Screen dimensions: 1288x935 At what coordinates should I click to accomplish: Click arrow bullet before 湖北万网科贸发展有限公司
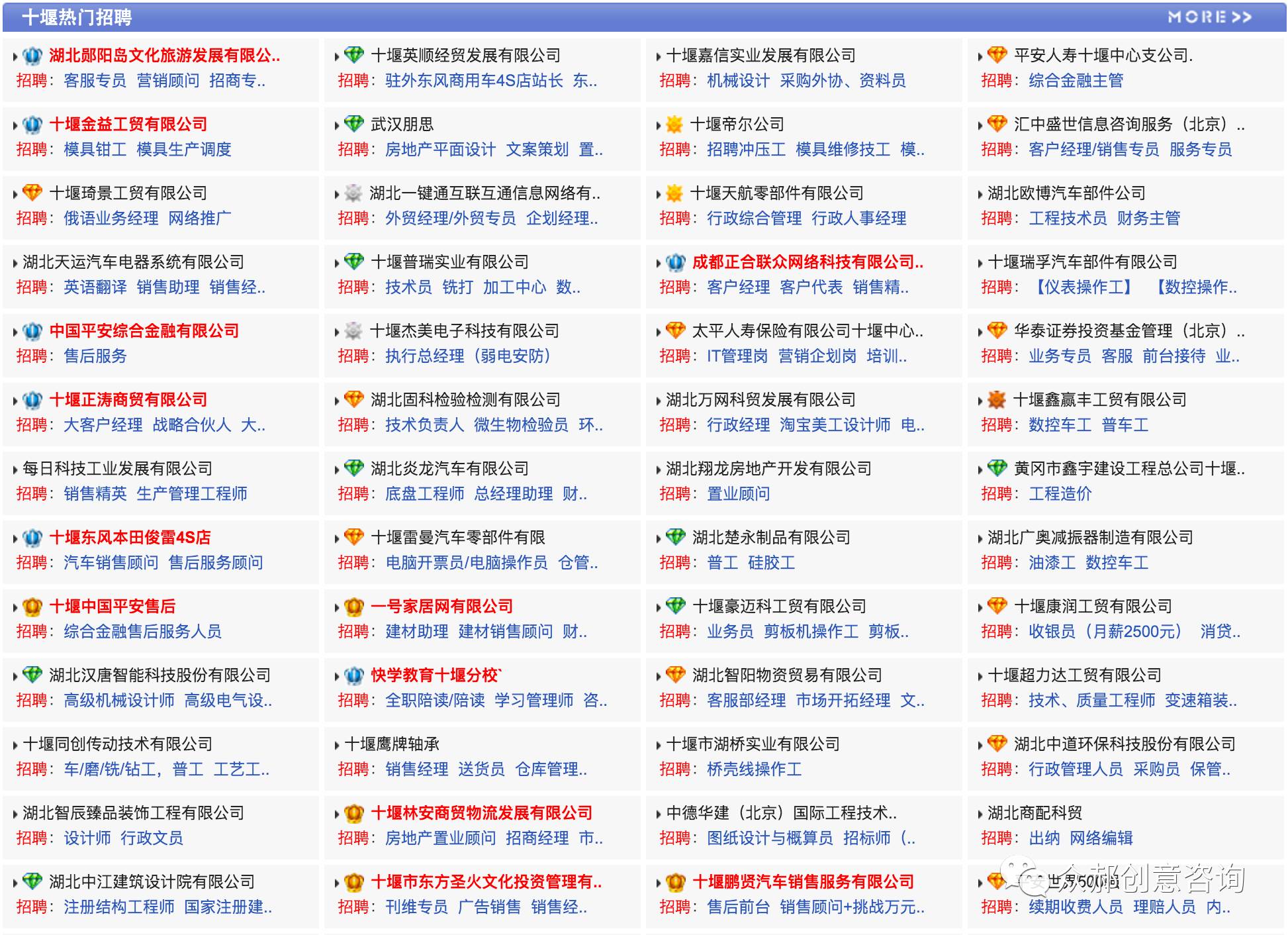point(659,401)
